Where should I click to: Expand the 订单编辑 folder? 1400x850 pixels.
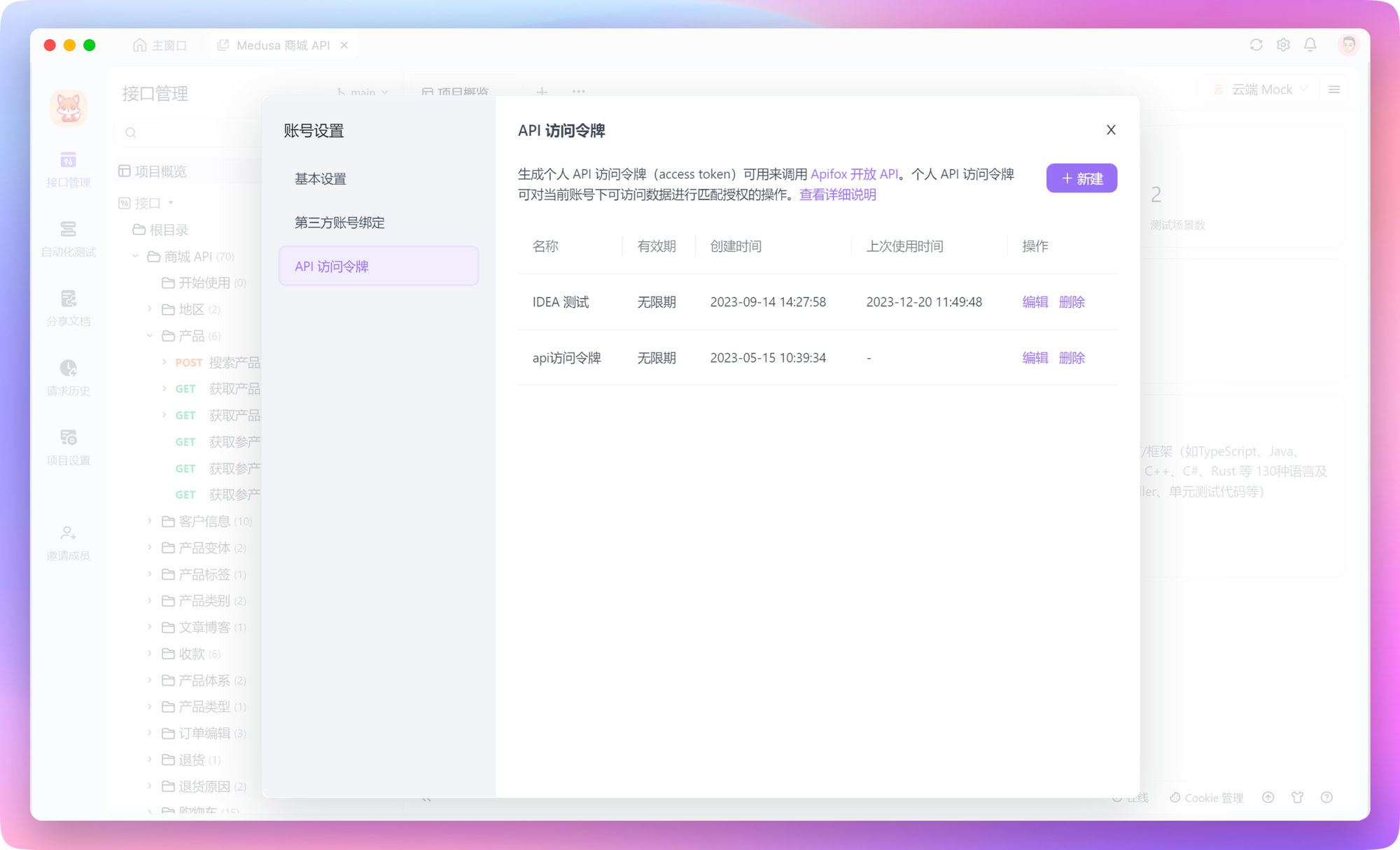[150, 733]
